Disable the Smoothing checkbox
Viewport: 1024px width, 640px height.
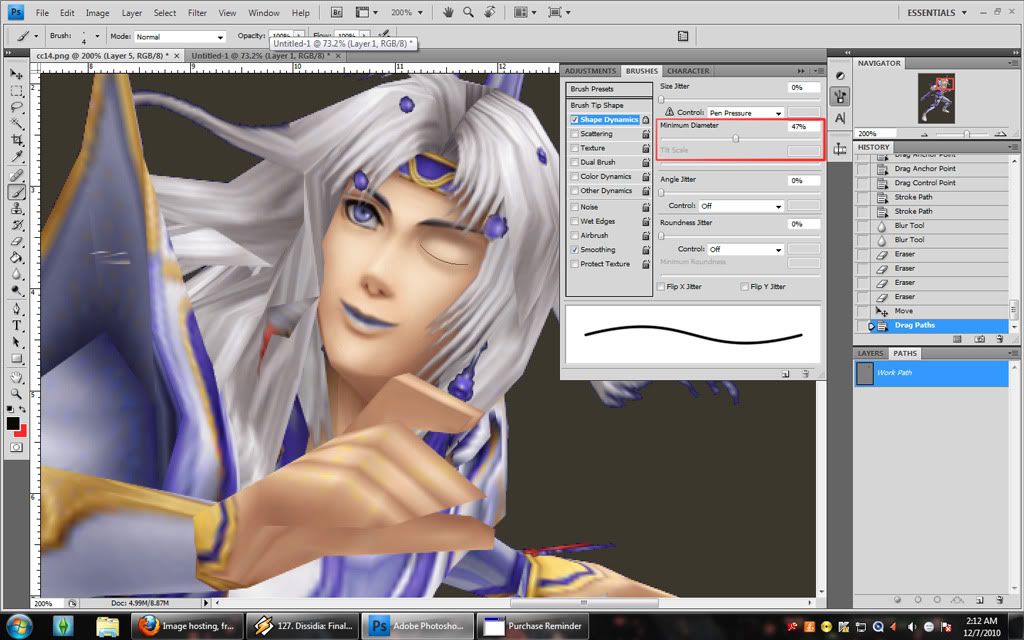[574, 250]
